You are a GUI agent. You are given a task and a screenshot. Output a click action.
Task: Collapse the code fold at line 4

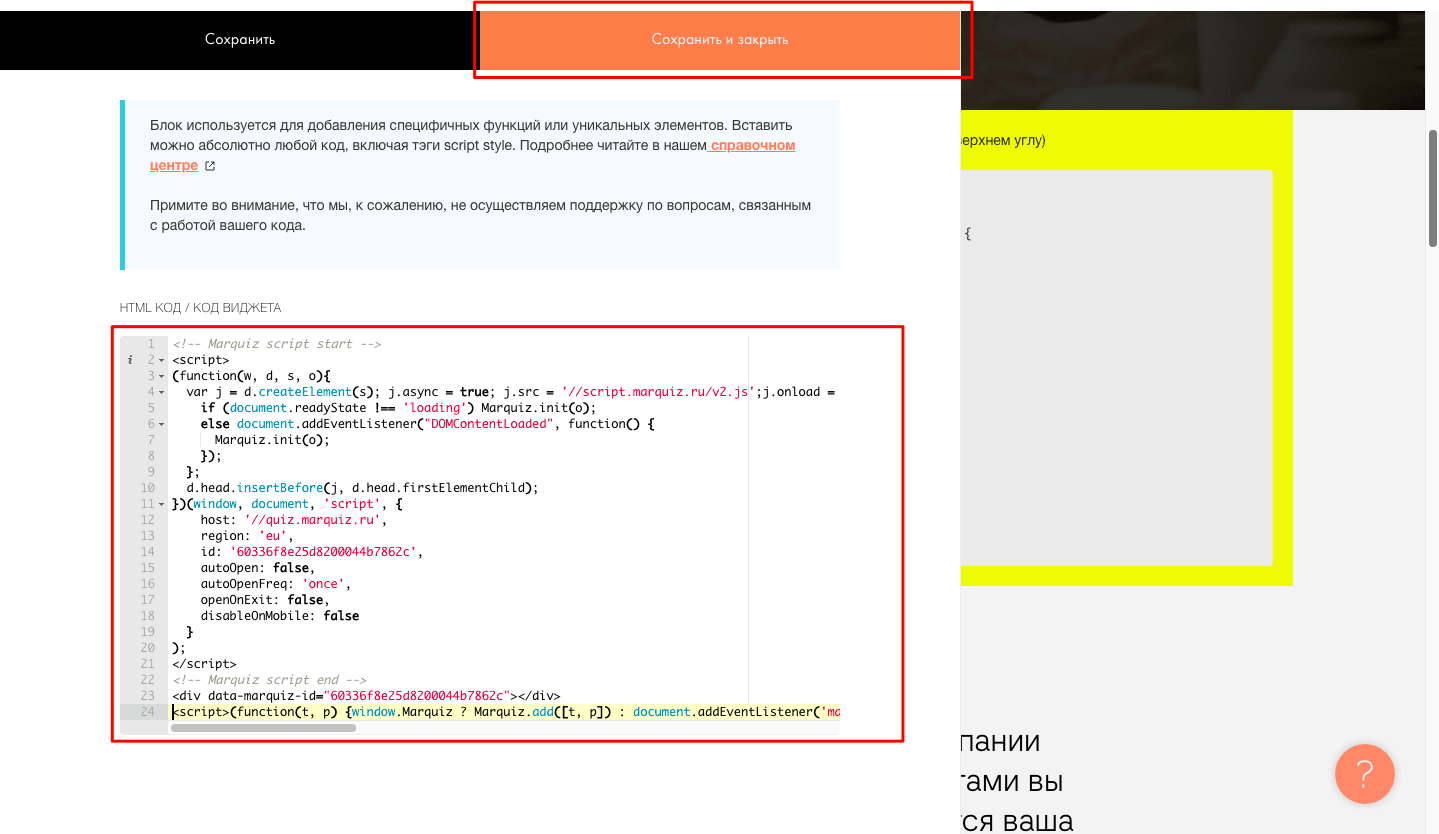pos(161,392)
